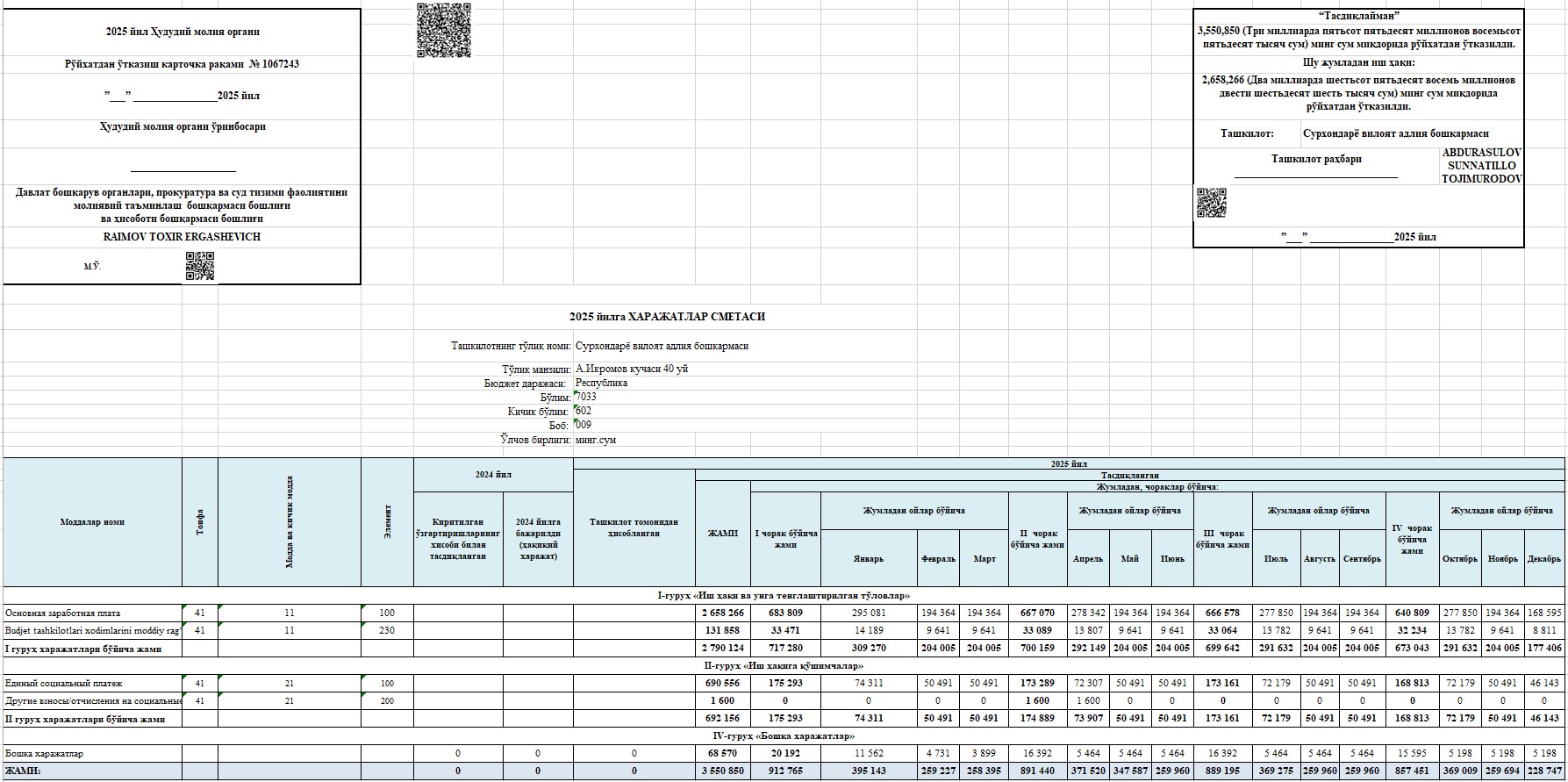Screen dimensions: 1568x782
Task: Click the "Февраль" month header
Action: 938,559
